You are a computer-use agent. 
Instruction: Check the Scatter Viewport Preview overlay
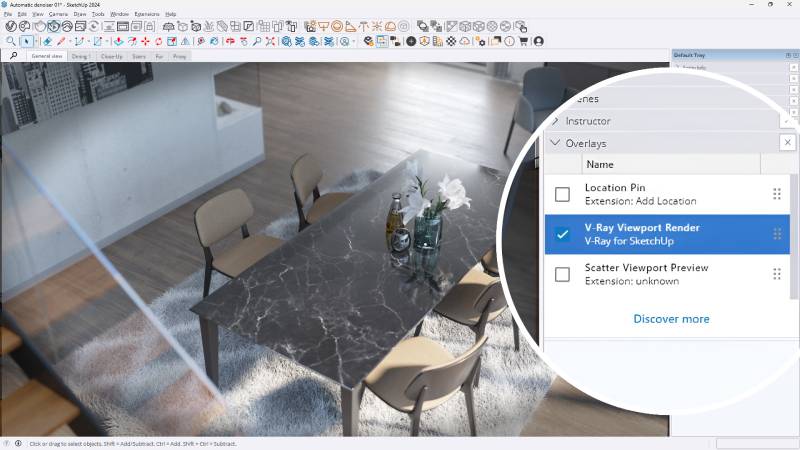tap(562, 274)
